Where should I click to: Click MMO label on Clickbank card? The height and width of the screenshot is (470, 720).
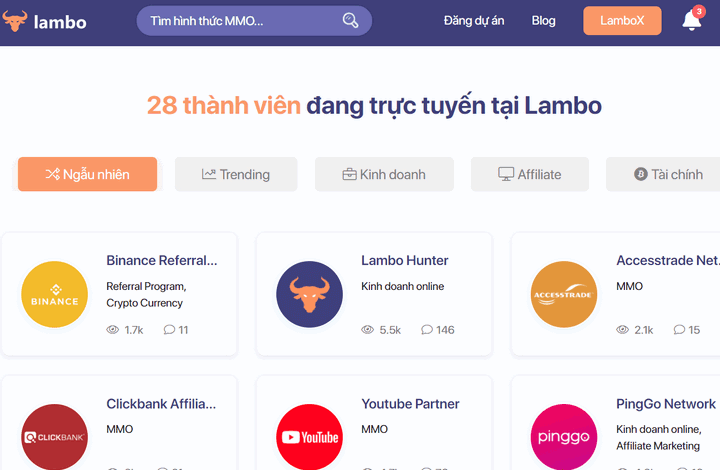click(x=120, y=429)
